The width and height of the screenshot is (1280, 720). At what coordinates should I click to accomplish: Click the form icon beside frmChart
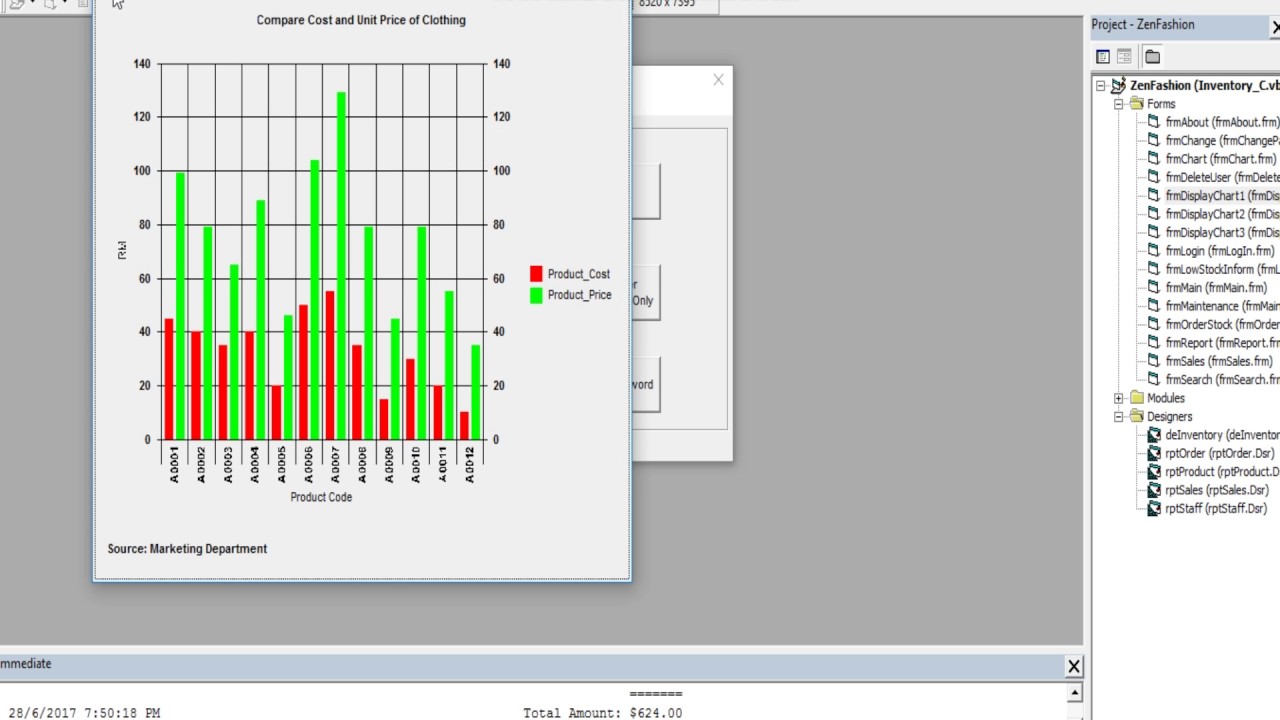pos(1153,159)
